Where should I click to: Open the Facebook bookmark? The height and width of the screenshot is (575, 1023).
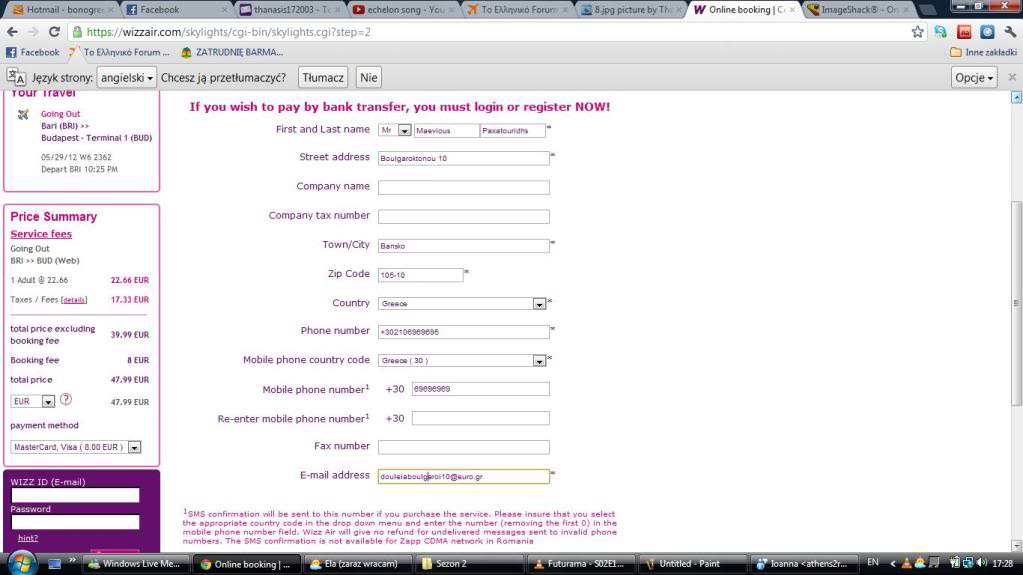tap(33, 52)
